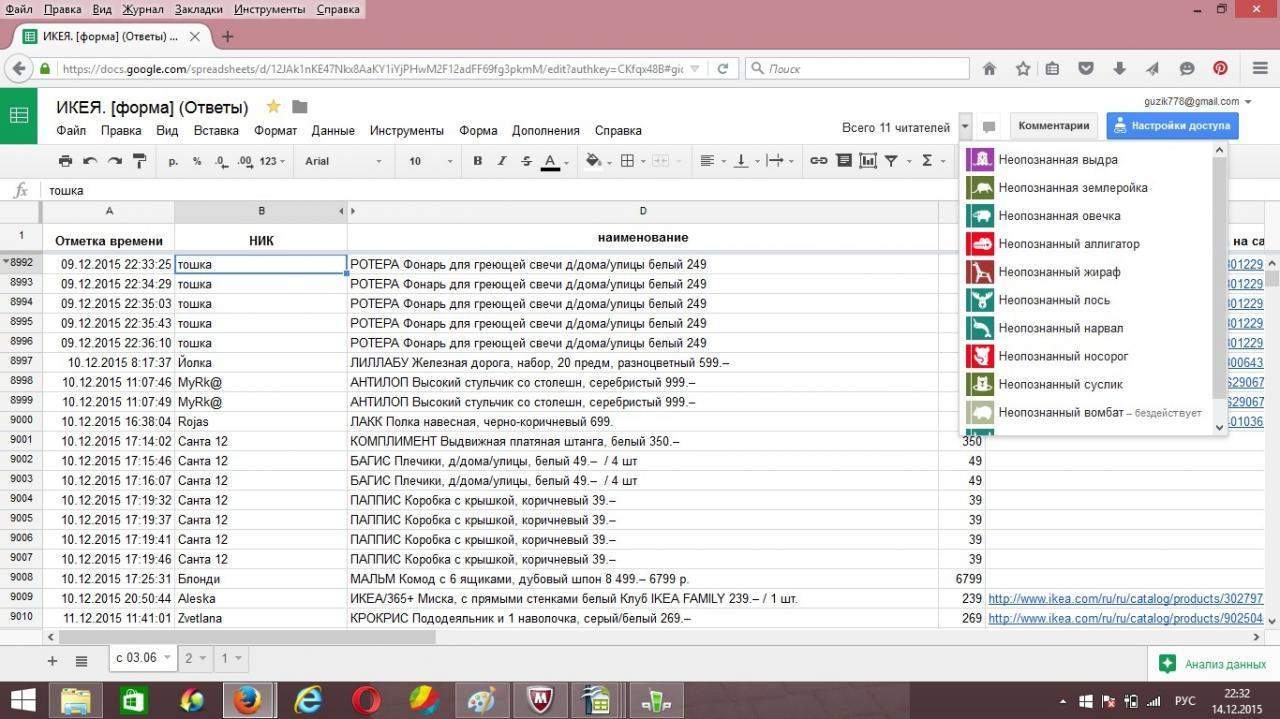Open Firefox downloads arrow

click(1119, 69)
